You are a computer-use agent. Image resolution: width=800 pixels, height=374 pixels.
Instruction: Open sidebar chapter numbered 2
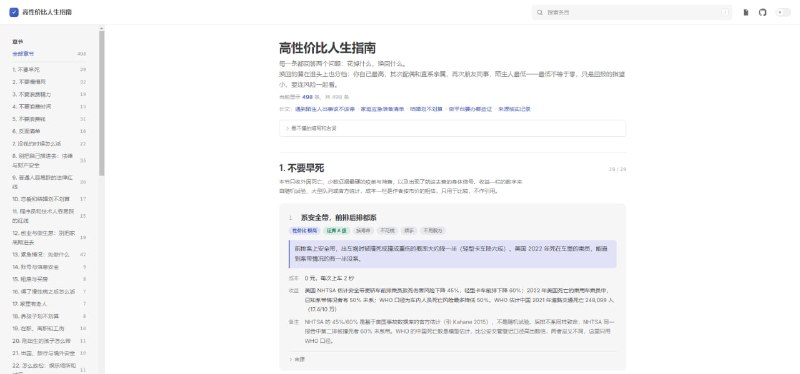pos(49,82)
